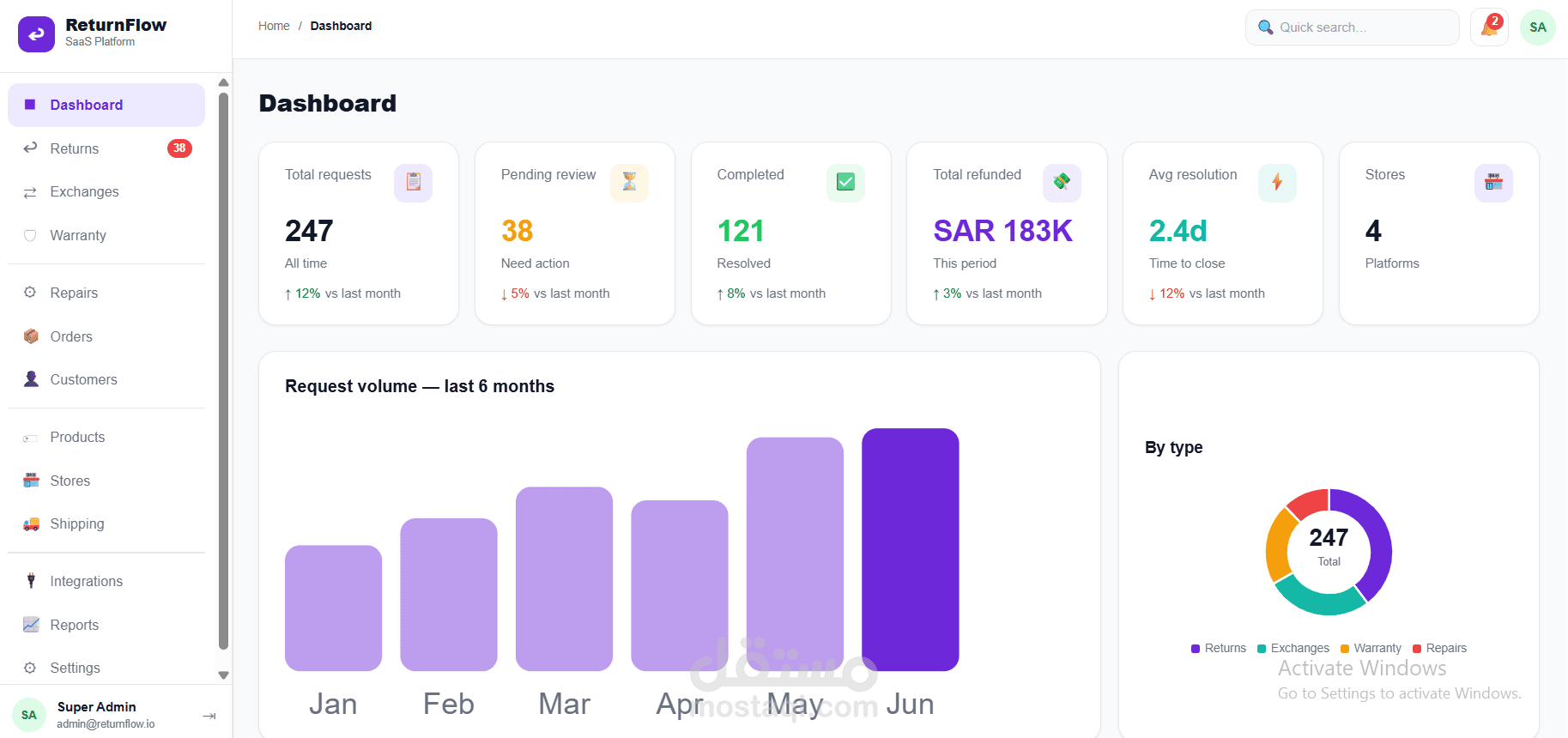Screen dimensions: 1568x738
Task: Click the Products tag icon
Action: (x=31, y=438)
